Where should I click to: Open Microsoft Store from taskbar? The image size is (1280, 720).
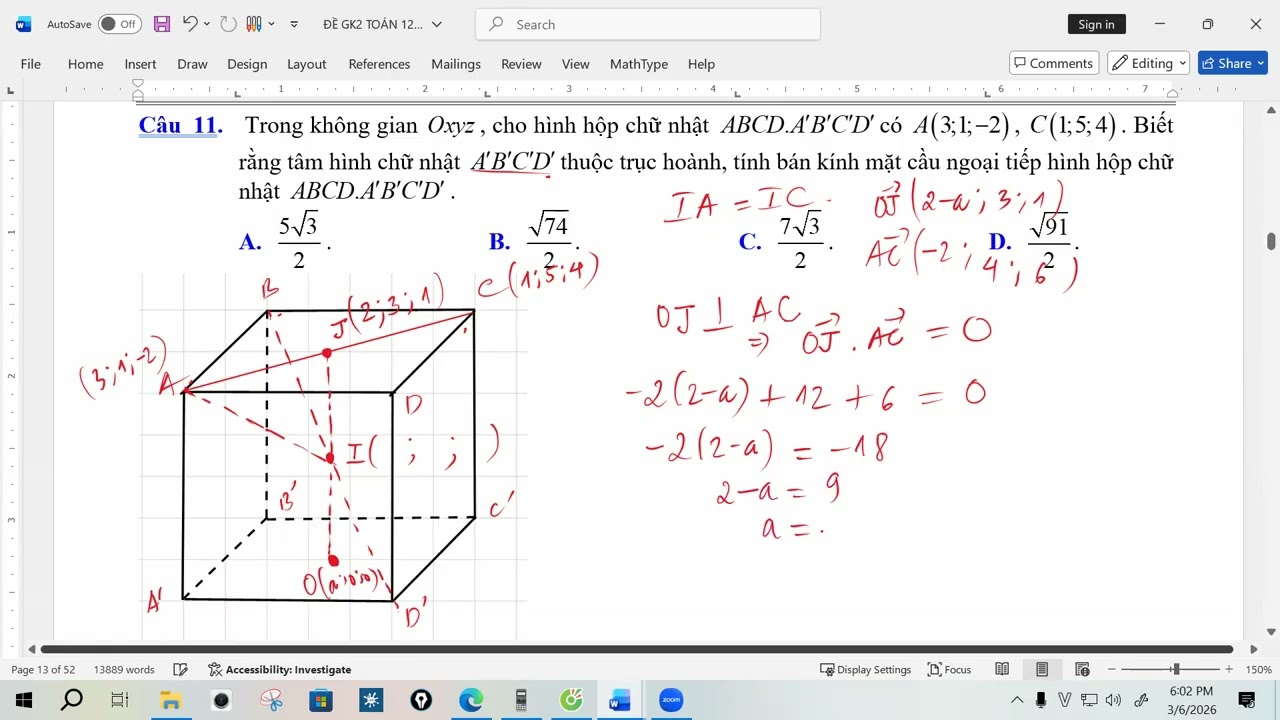pos(321,700)
